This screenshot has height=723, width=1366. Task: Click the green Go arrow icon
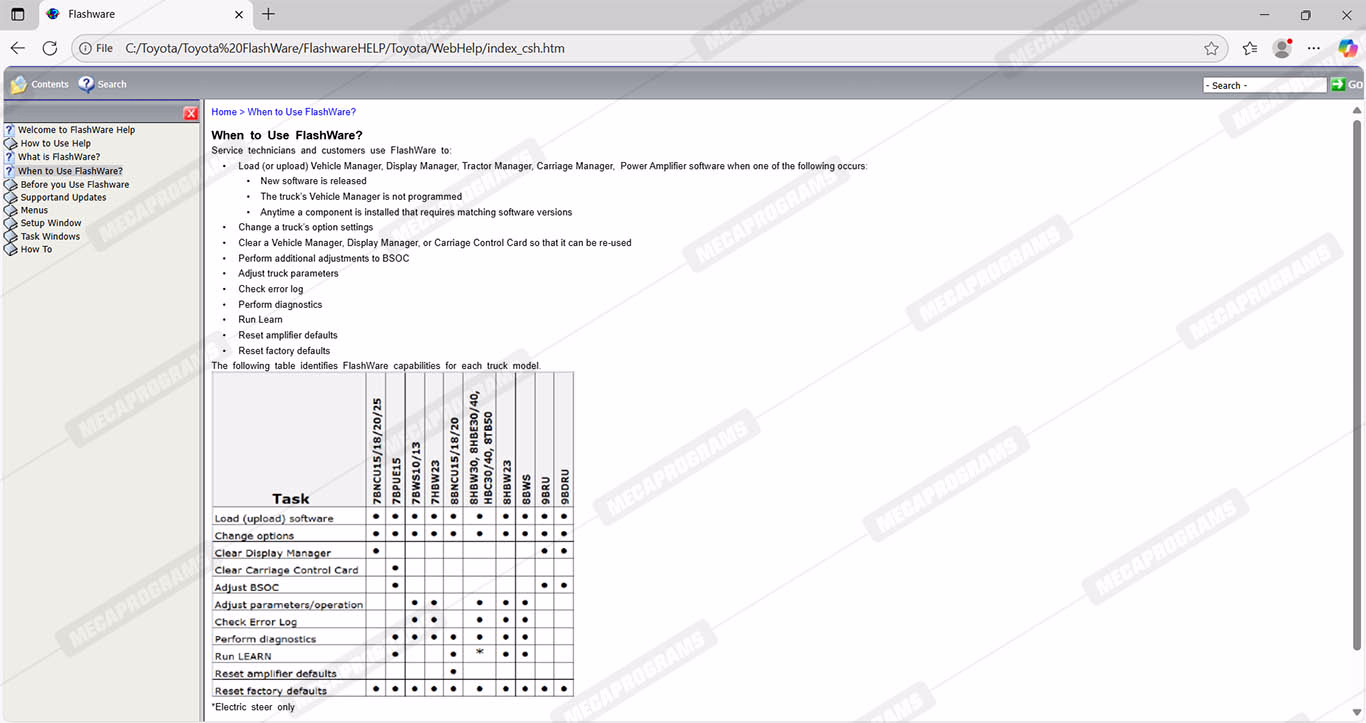tap(1337, 85)
